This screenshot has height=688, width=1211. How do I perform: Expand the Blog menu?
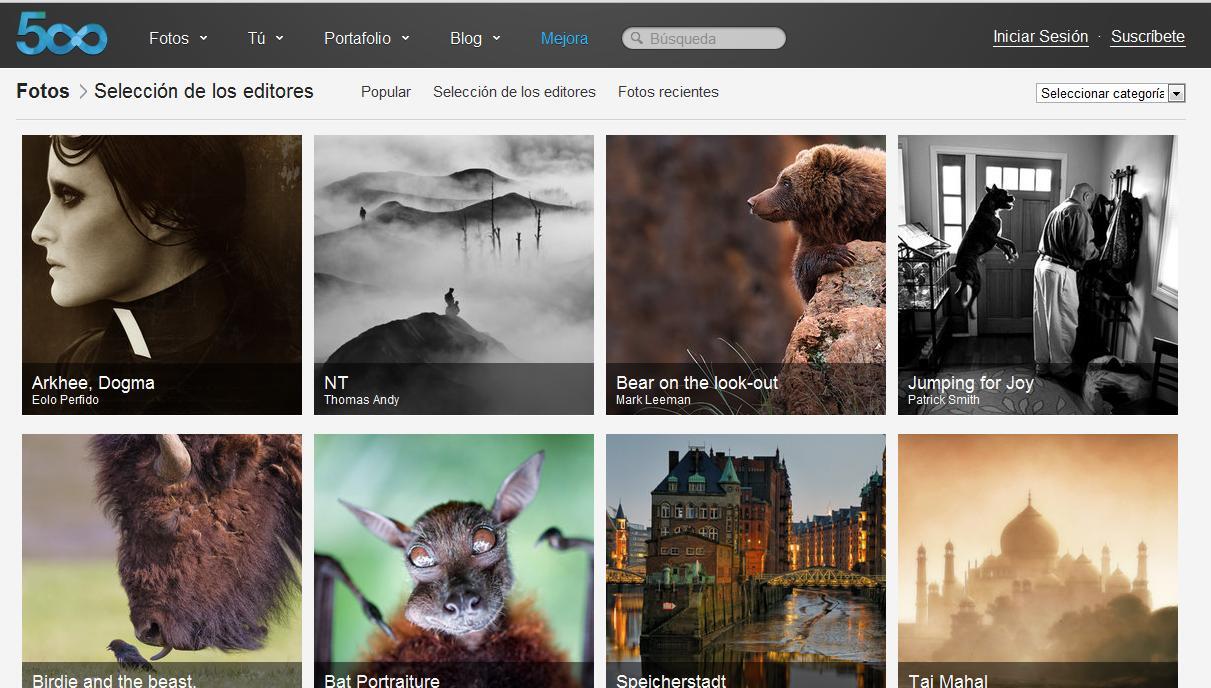(x=475, y=39)
